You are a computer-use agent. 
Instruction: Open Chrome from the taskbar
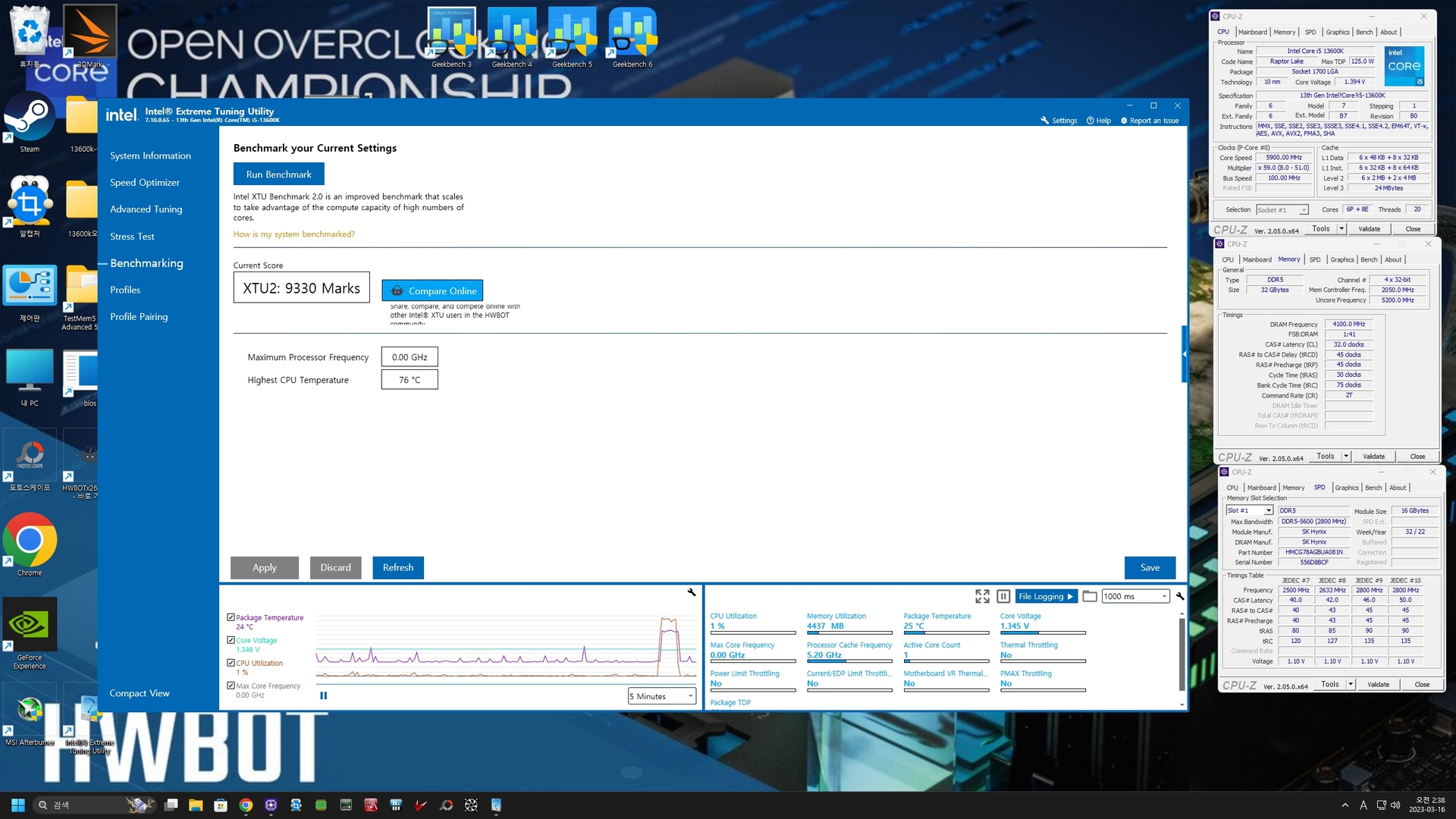pos(246,805)
